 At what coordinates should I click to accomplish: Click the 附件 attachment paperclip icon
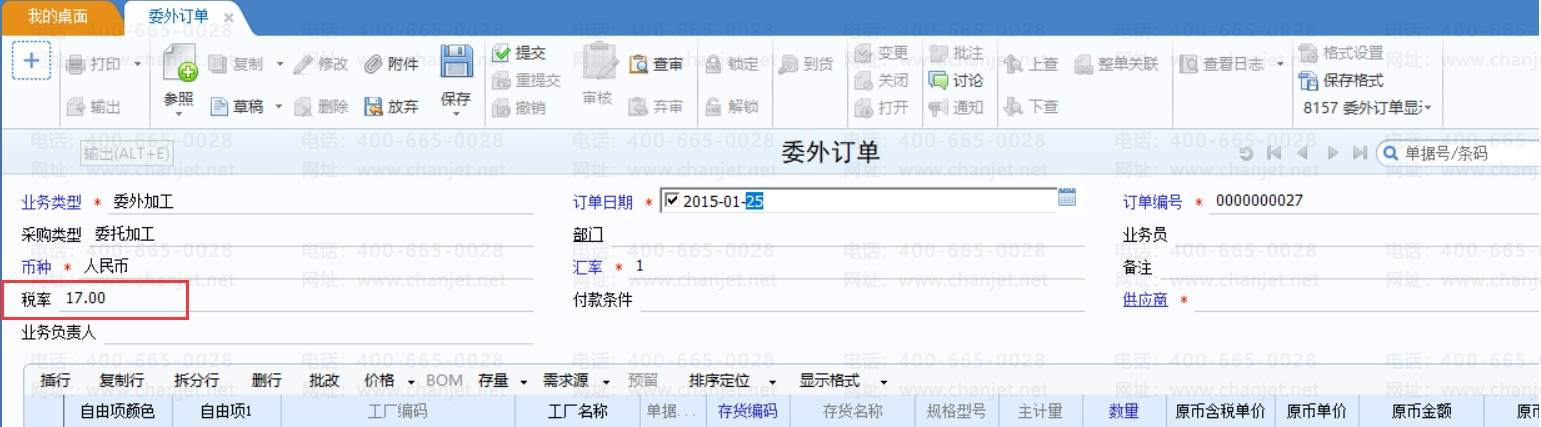click(x=372, y=64)
